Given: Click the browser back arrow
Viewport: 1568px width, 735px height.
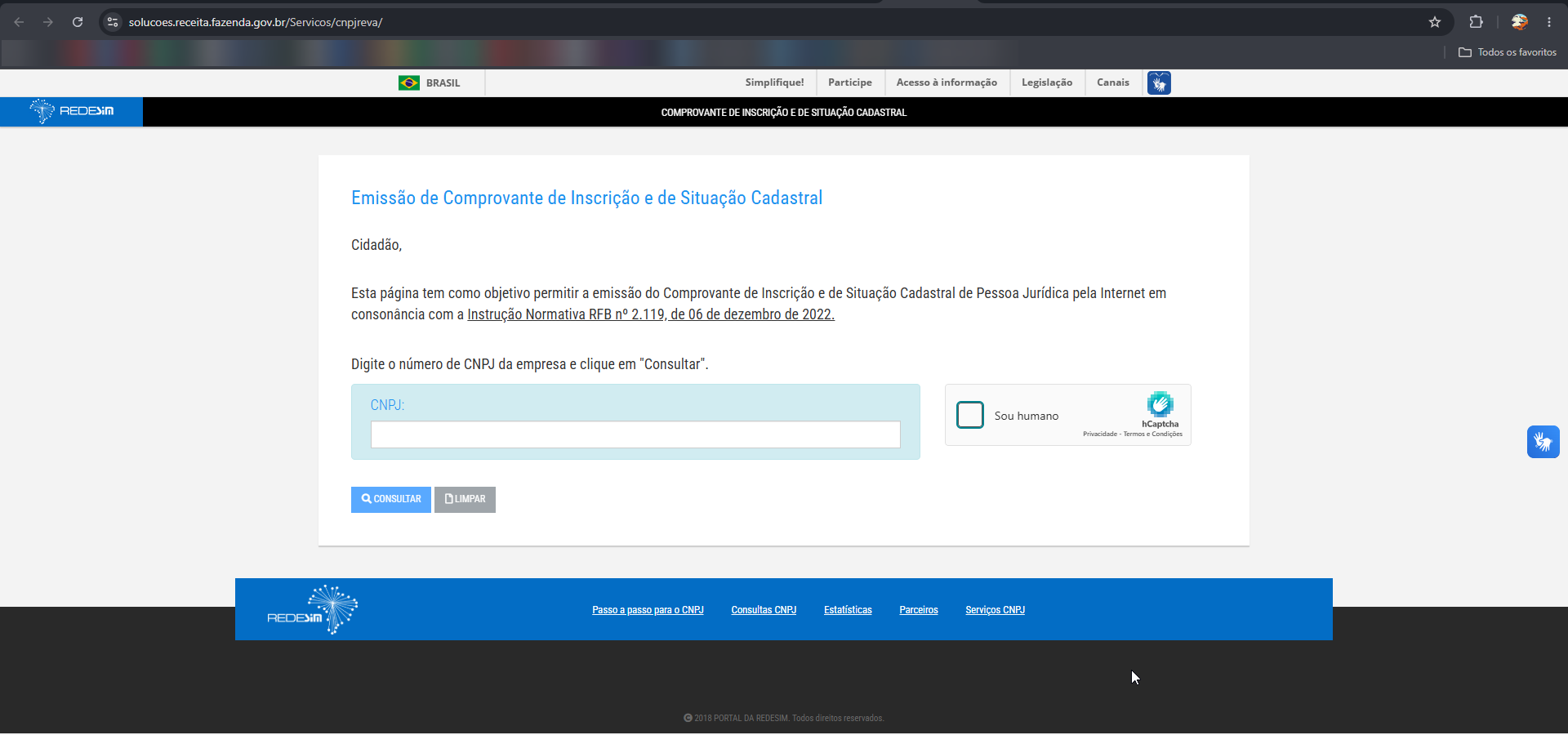Looking at the screenshot, I should pyautogui.click(x=19, y=22).
